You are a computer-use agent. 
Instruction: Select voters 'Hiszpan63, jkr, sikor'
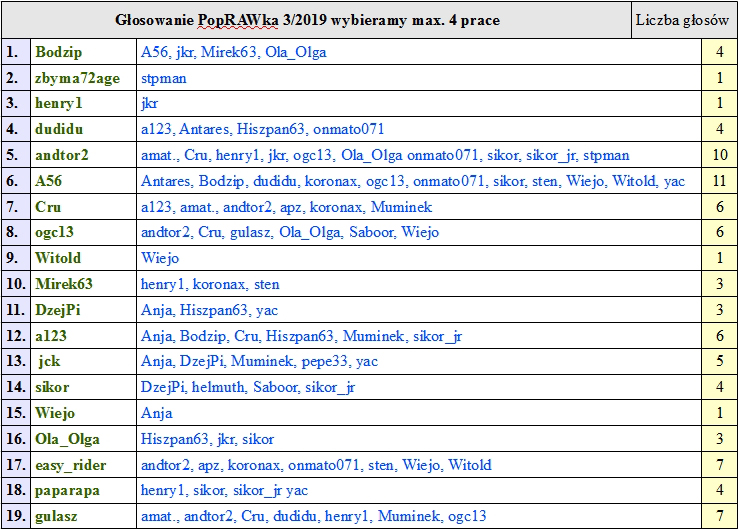coord(207,439)
